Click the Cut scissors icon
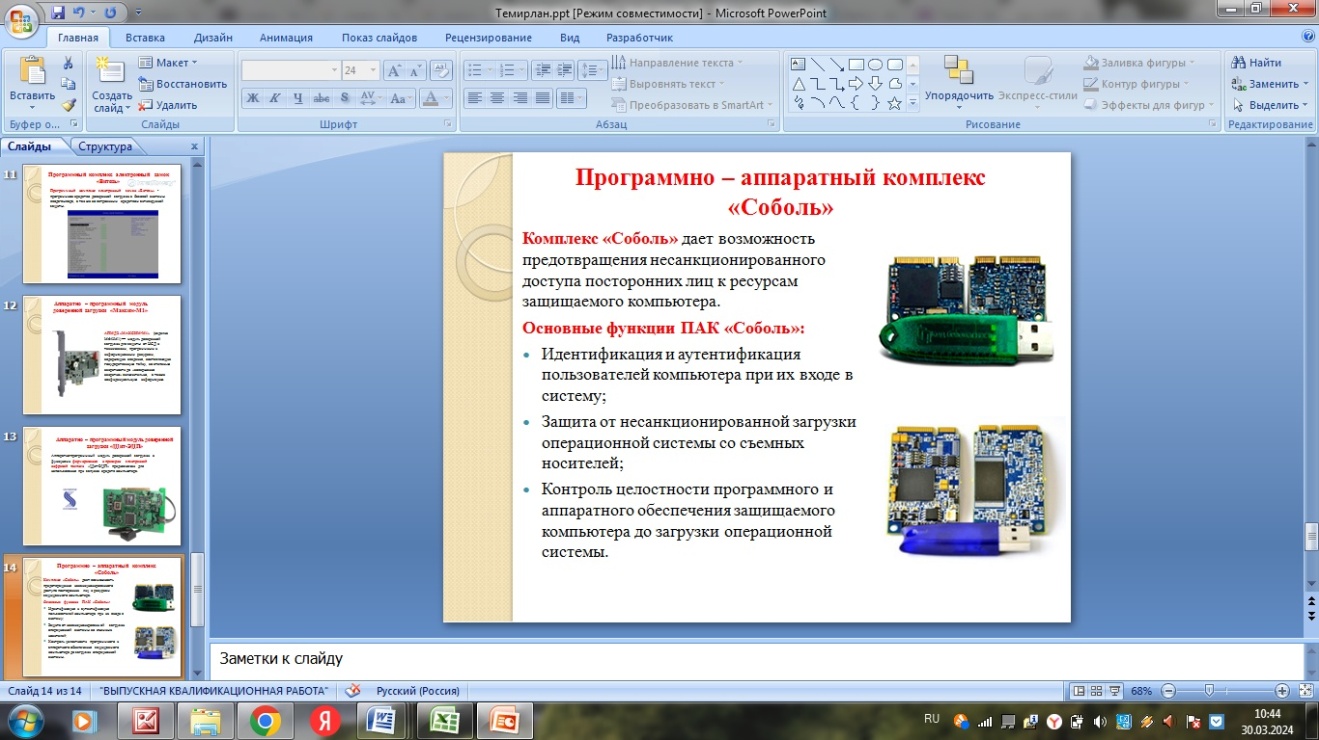 pos(68,63)
